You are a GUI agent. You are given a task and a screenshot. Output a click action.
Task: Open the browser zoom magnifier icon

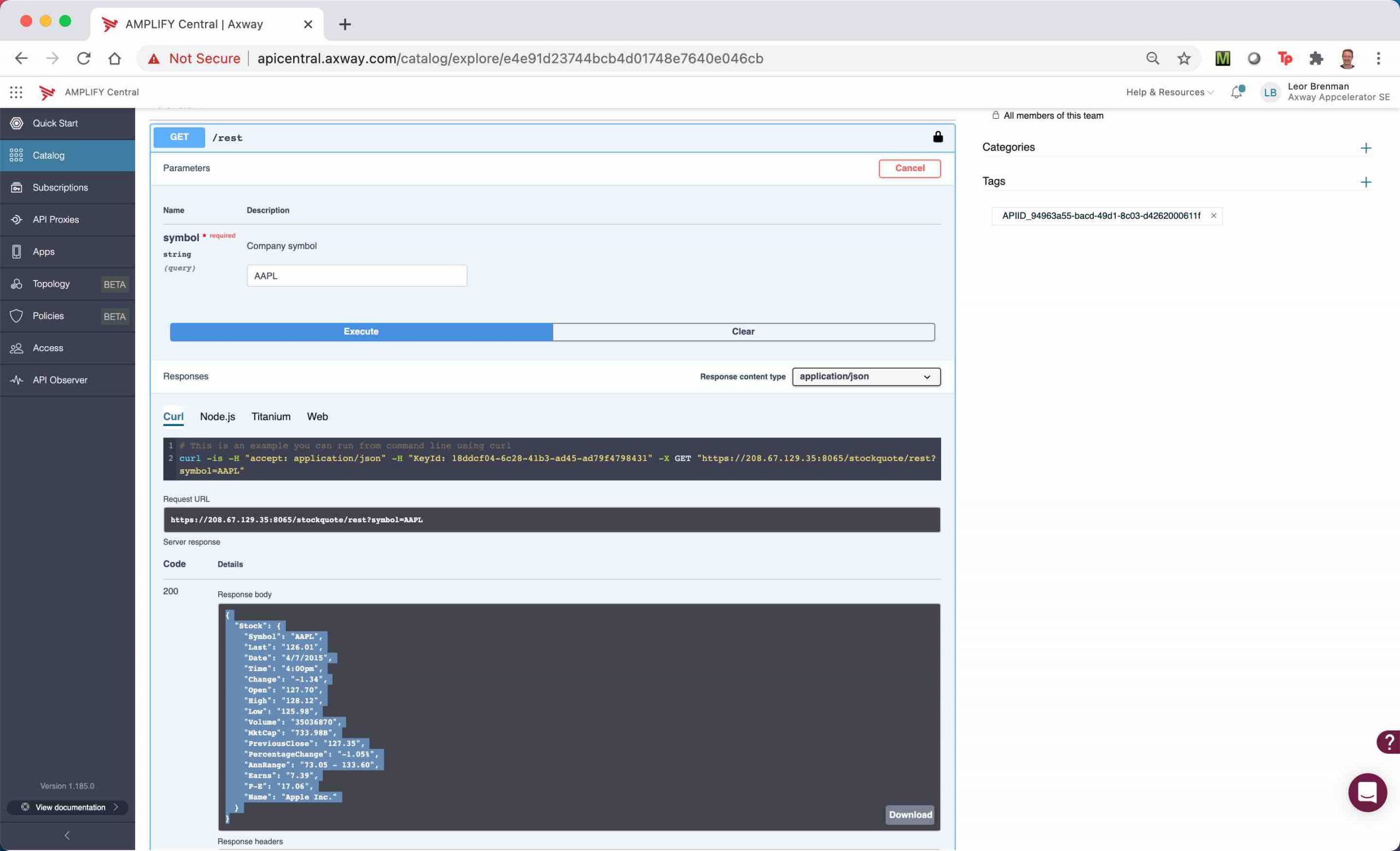[1152, 58]
